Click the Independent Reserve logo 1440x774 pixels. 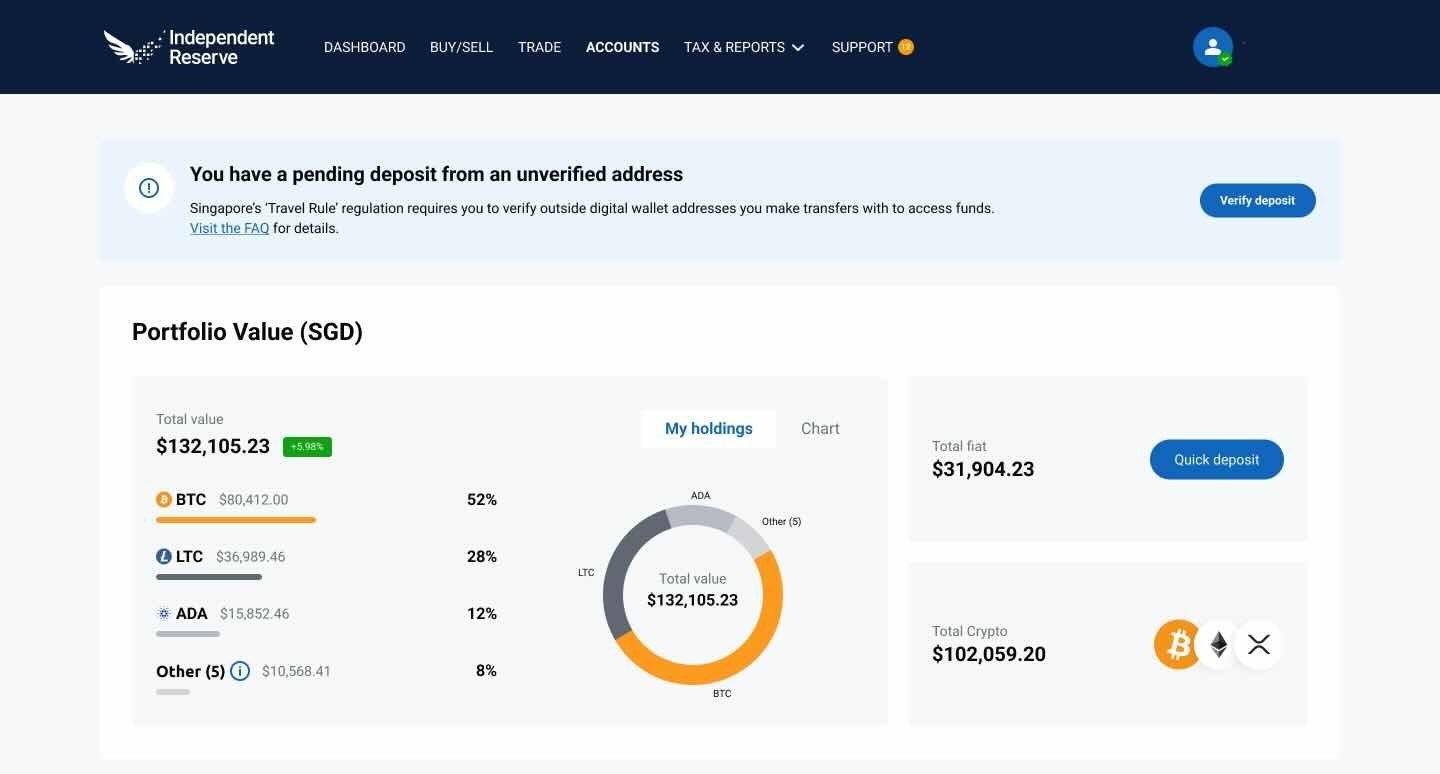(189, 47)
